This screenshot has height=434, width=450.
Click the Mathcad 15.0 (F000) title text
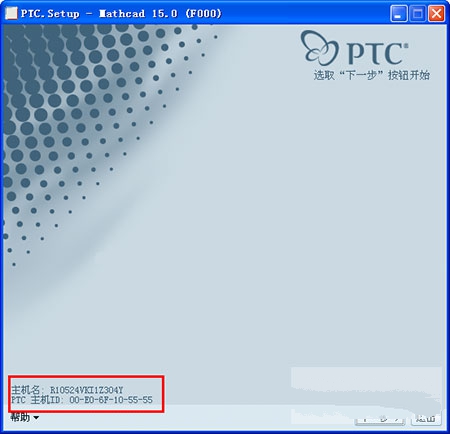click(160, 14)
